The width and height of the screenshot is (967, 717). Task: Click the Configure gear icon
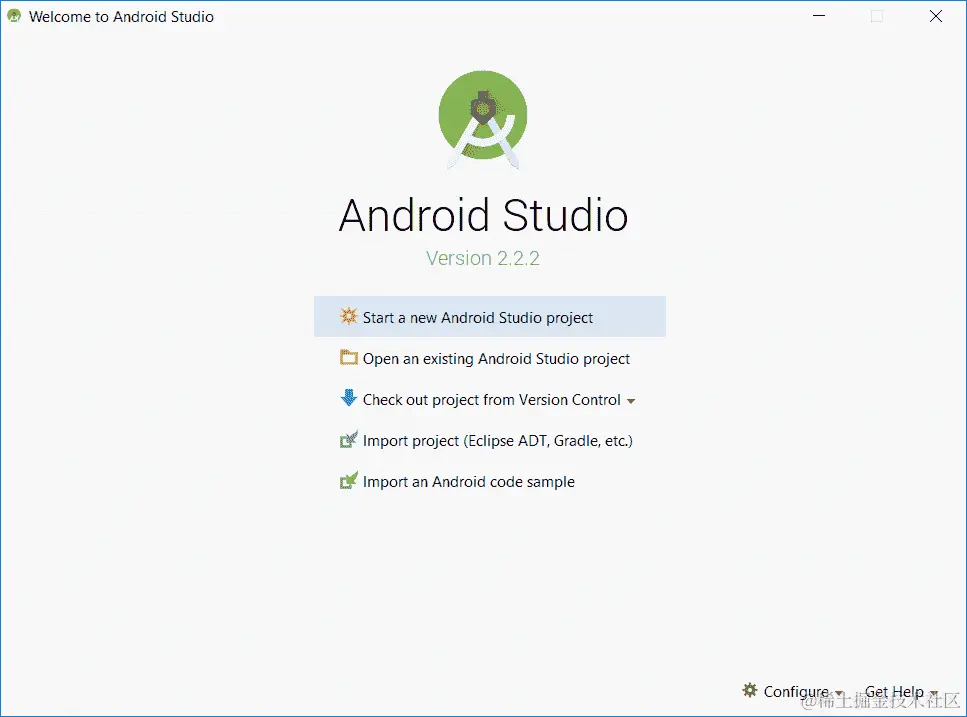749,690
